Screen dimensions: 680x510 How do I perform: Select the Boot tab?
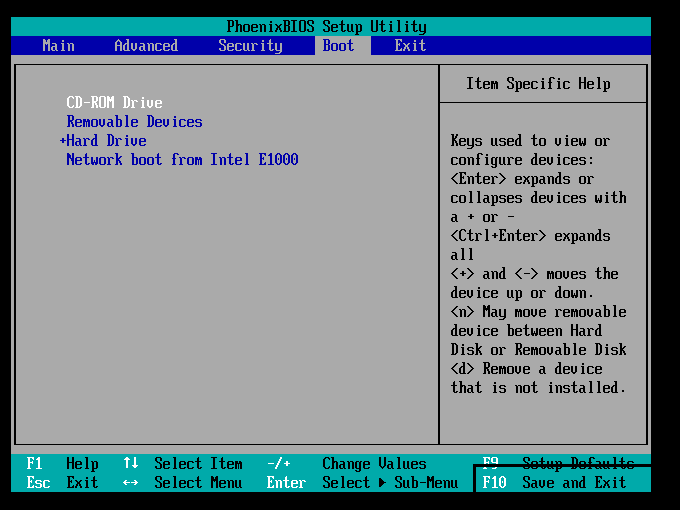click(x=338, y=46)
